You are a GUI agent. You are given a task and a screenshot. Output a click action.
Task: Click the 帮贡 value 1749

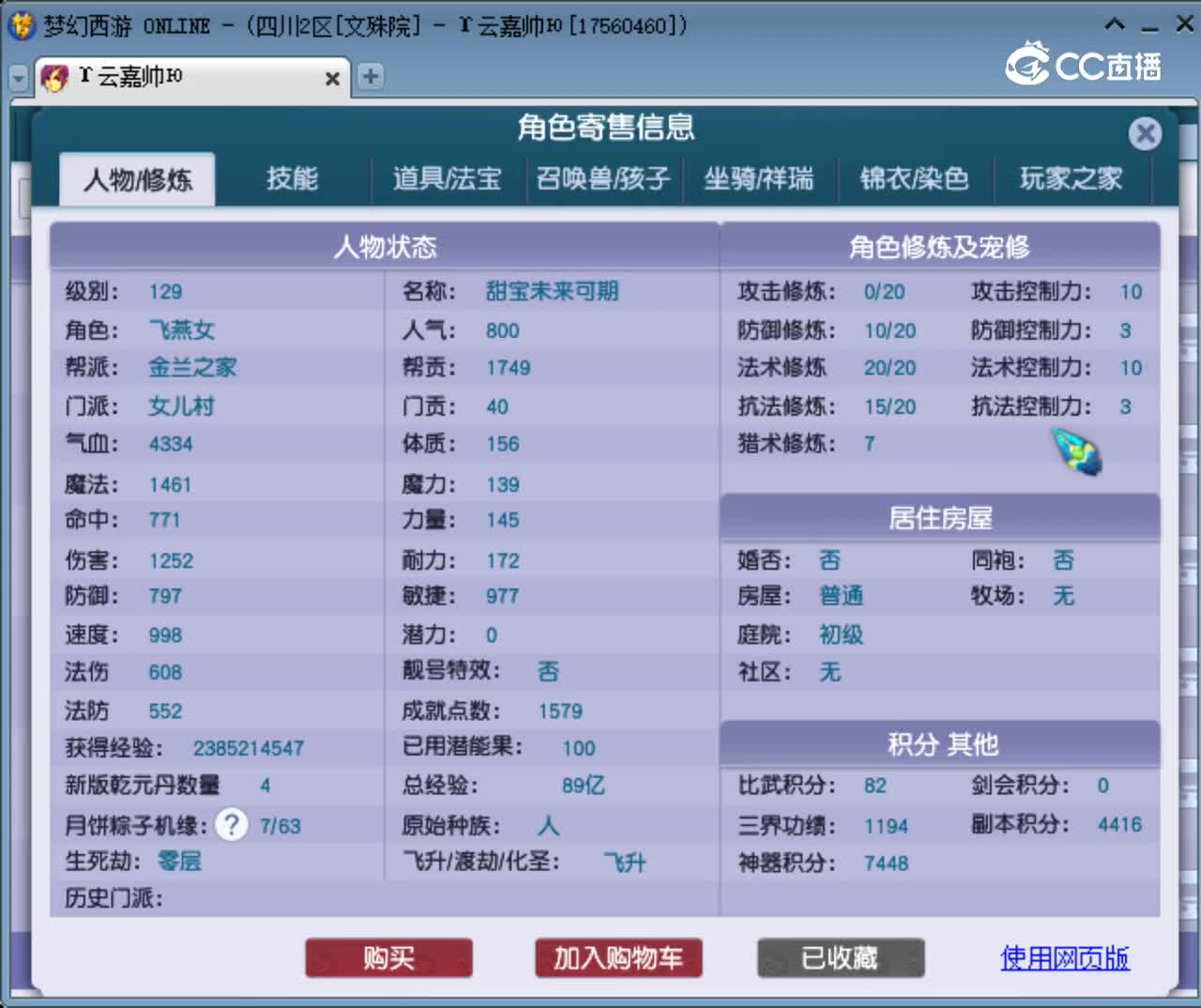tap(508, 368)
